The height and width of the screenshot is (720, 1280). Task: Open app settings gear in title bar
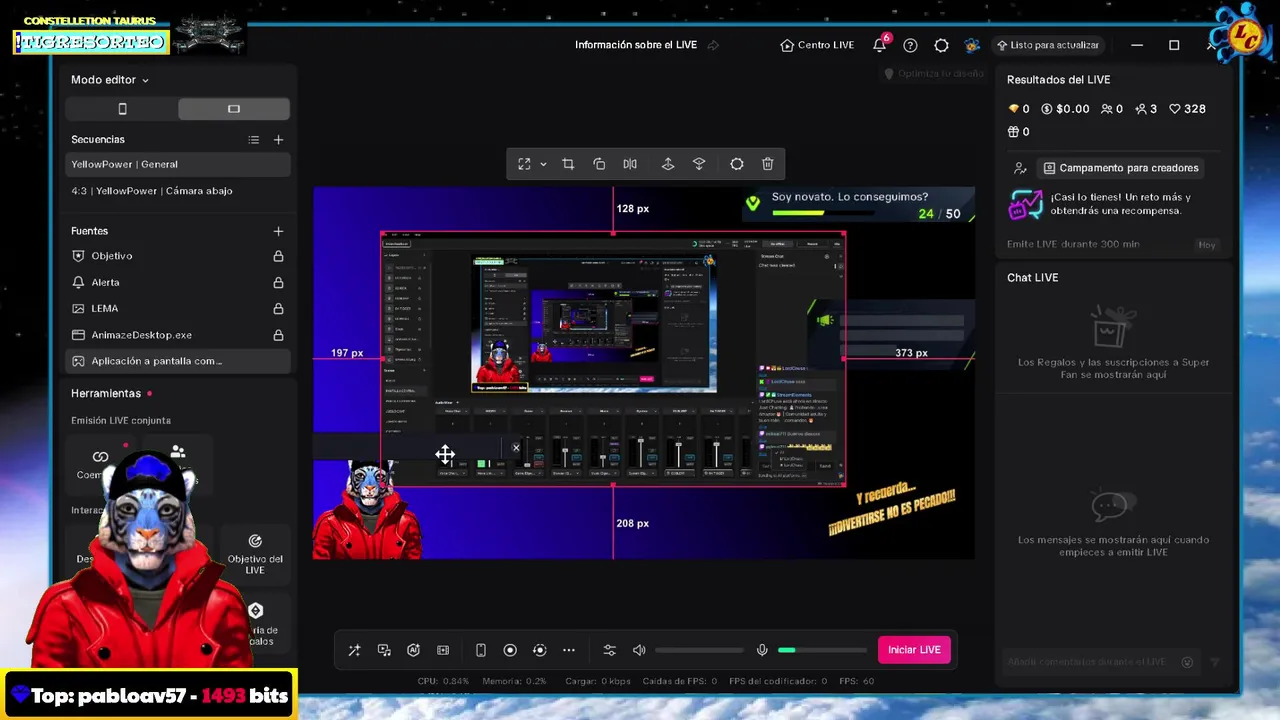pos(941,45)
